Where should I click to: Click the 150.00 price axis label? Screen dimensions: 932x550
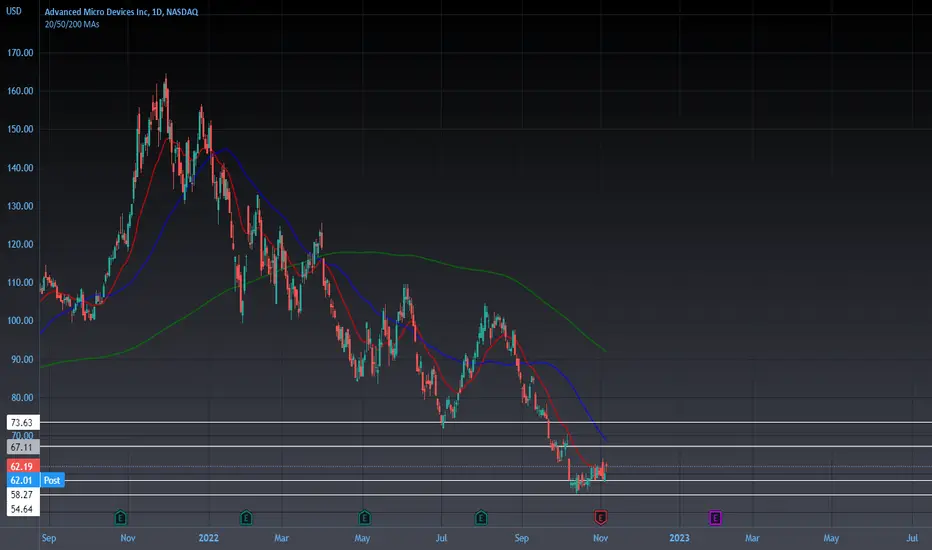[x=20, y=129]
